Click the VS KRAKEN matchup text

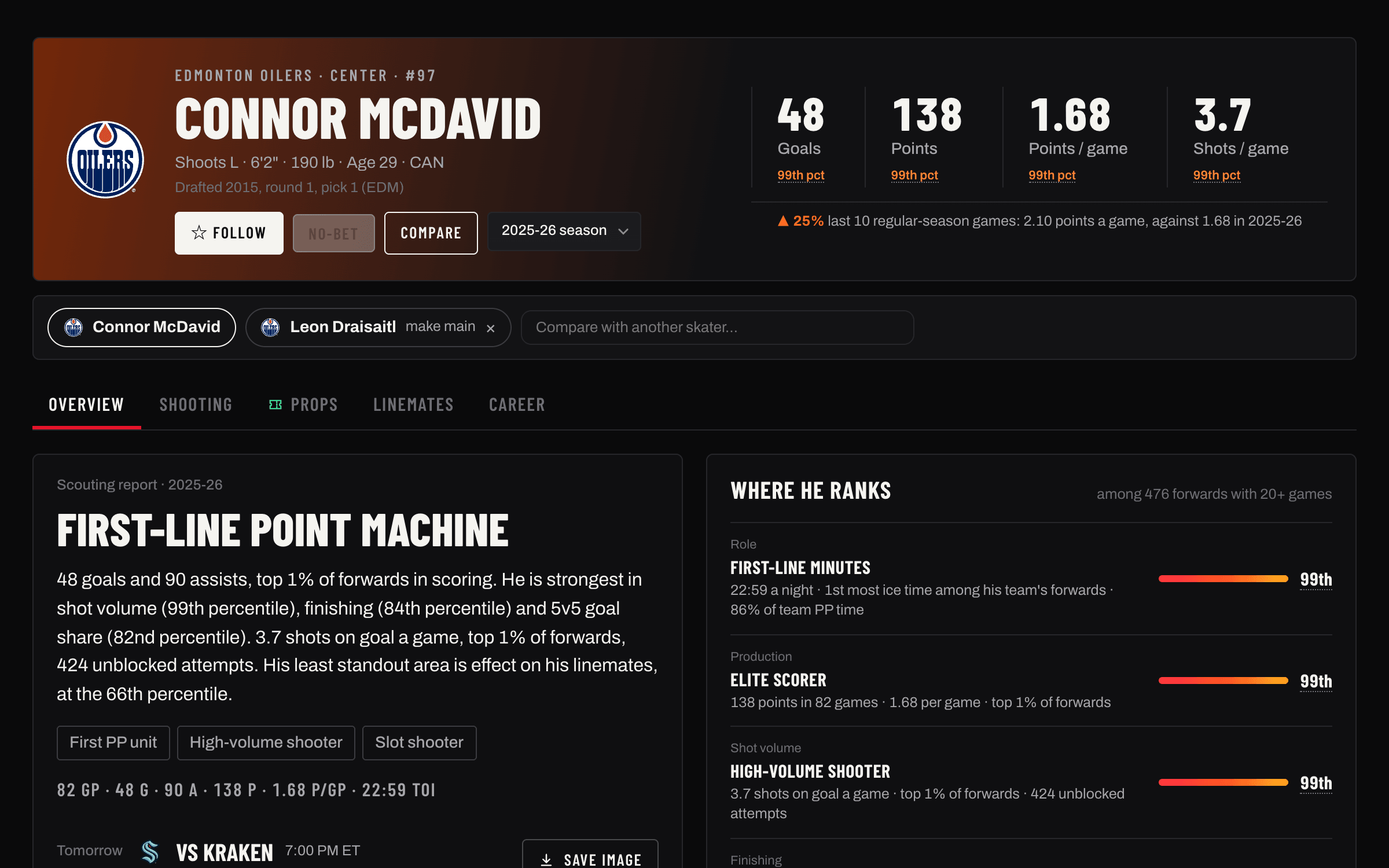click(x=225, y=852)
